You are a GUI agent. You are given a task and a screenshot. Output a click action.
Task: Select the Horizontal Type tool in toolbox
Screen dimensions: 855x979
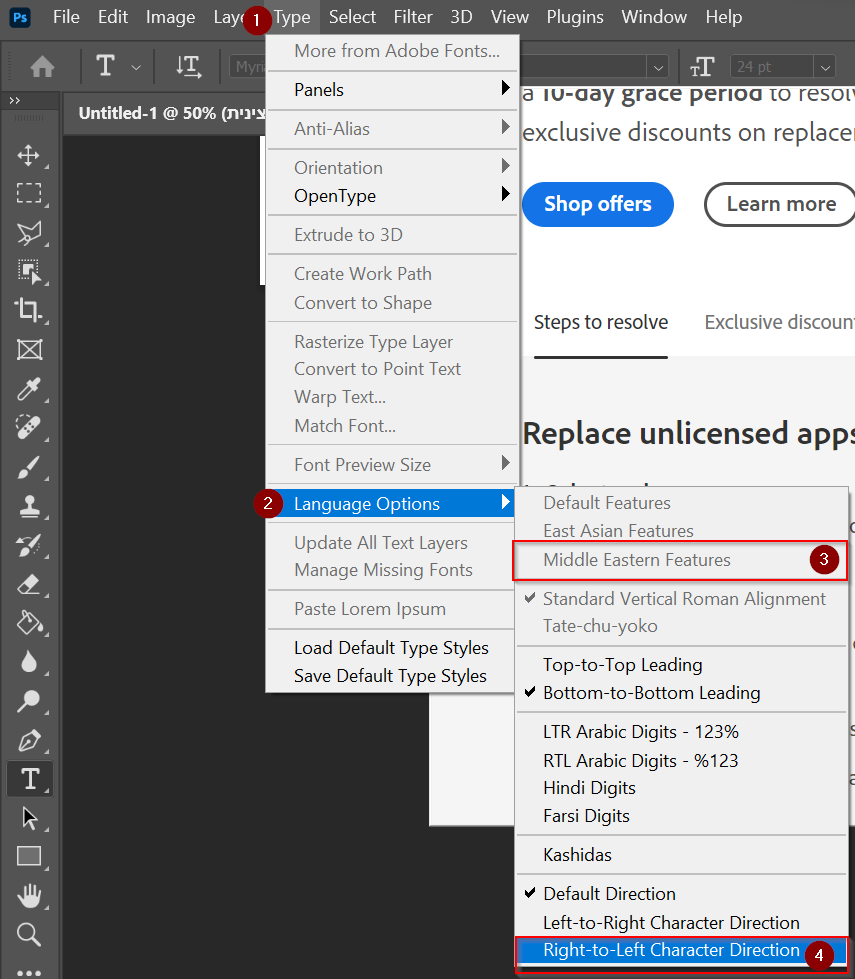point(29,779)
